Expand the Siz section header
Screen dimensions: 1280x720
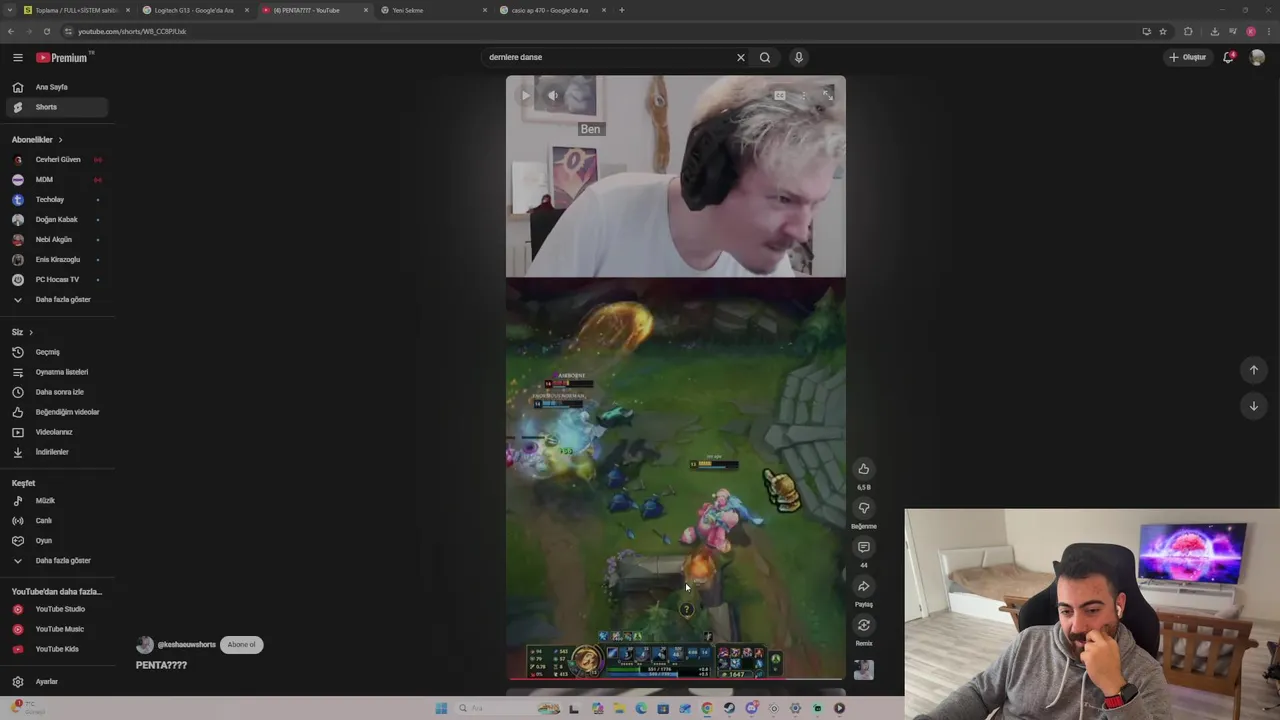(x=22, y=332)
